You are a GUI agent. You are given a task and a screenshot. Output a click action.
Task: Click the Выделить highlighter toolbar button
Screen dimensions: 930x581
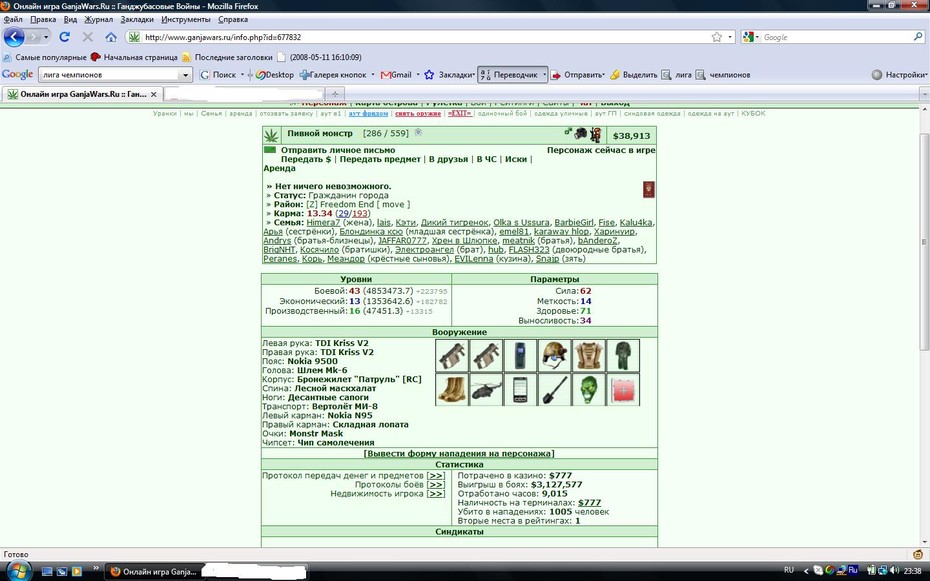click(633, 75)
